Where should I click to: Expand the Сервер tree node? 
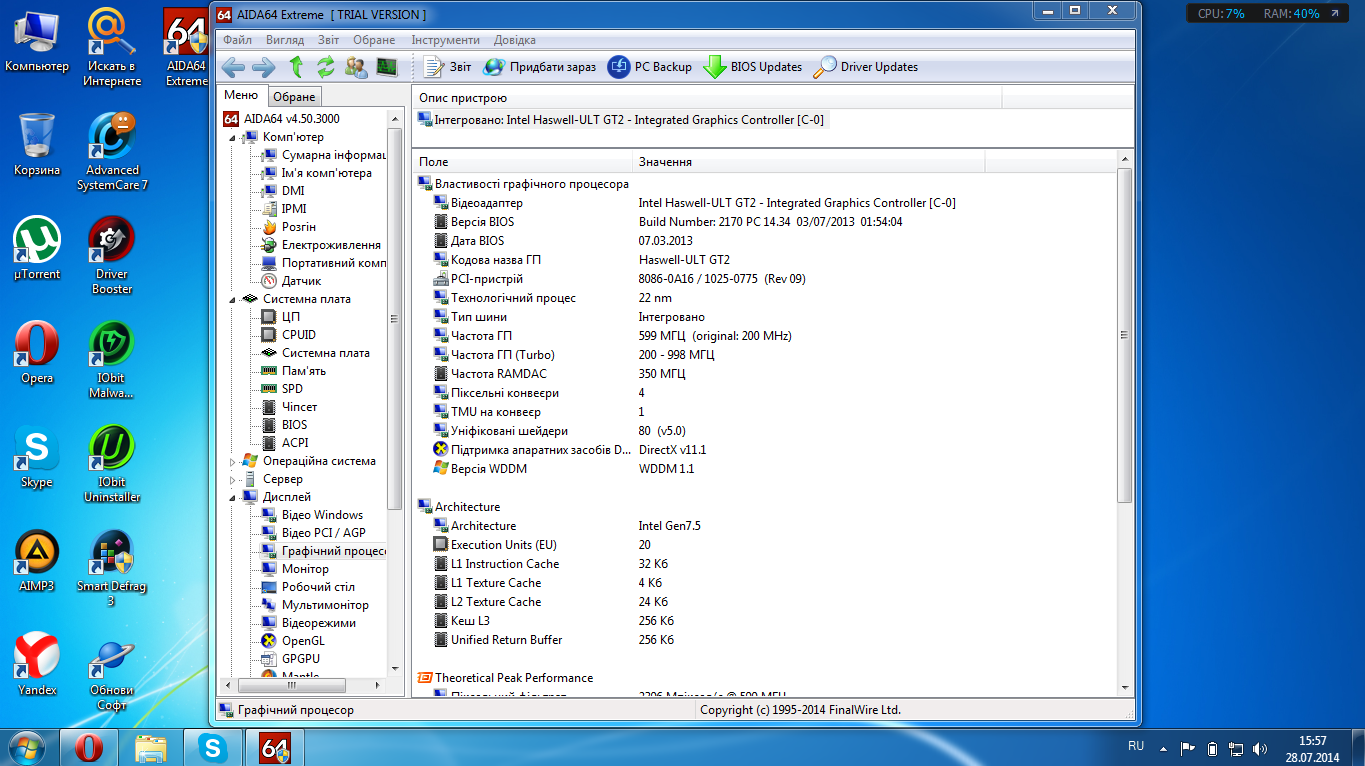click(x=235, y=480)
